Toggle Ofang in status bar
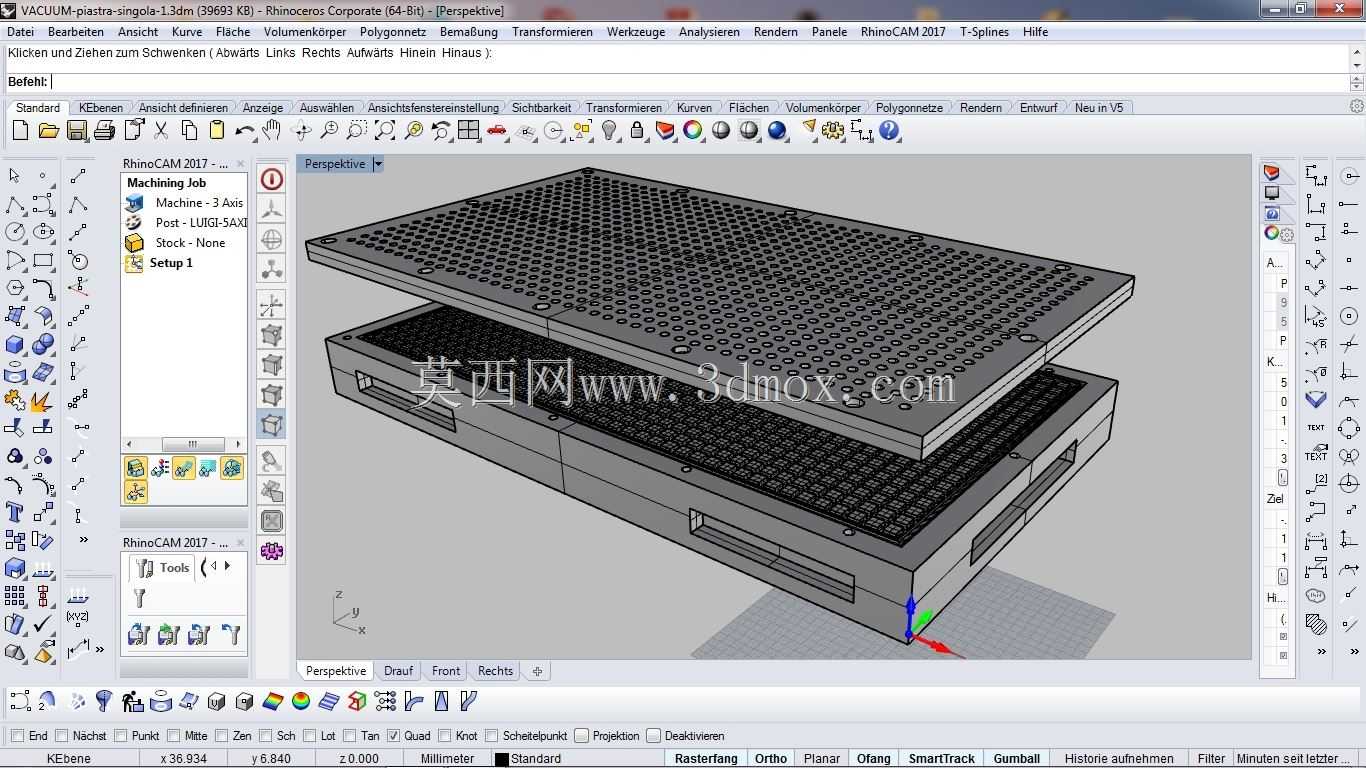 (873, 758)
